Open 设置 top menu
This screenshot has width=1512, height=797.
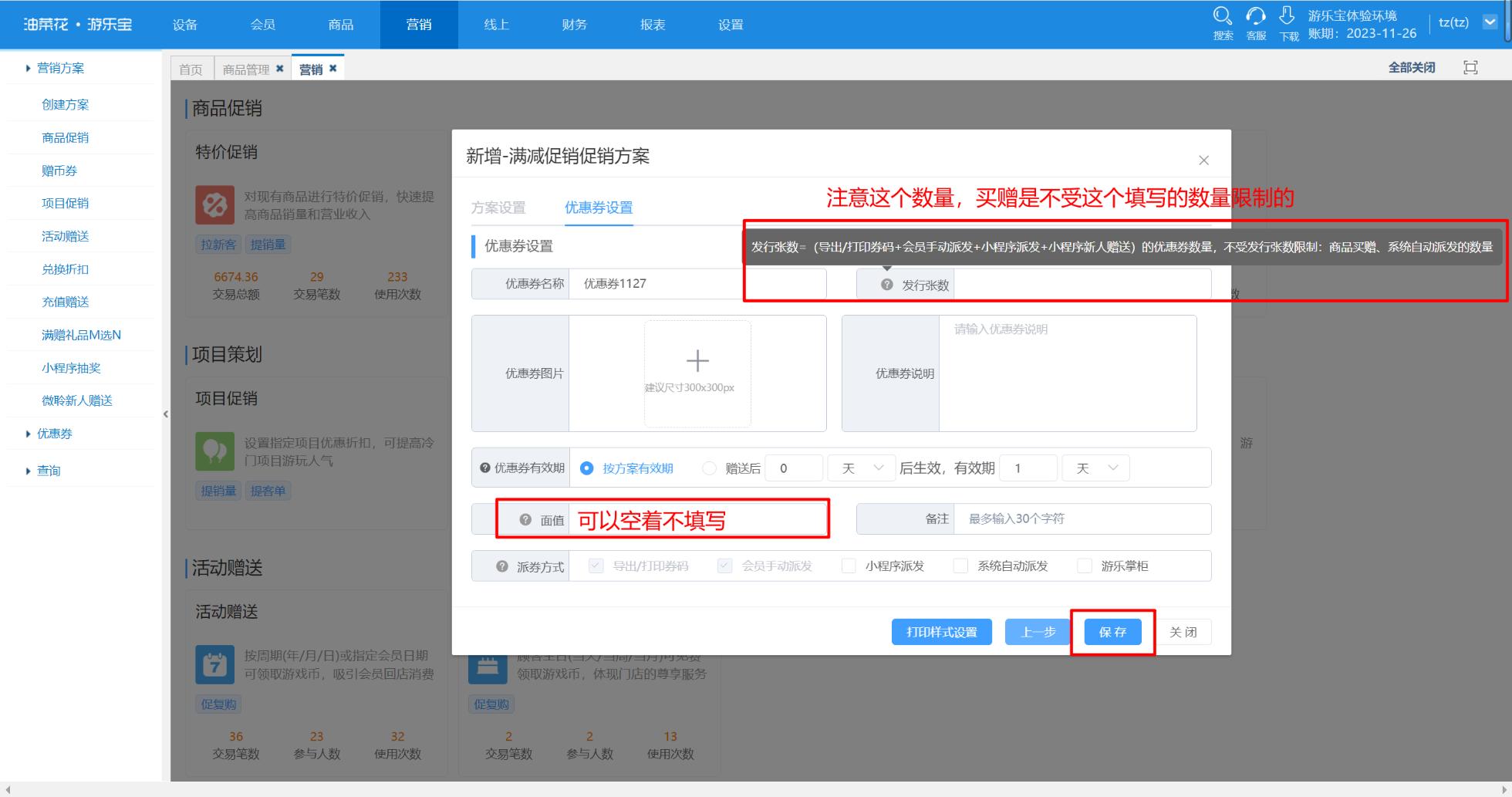pos(731,25)
